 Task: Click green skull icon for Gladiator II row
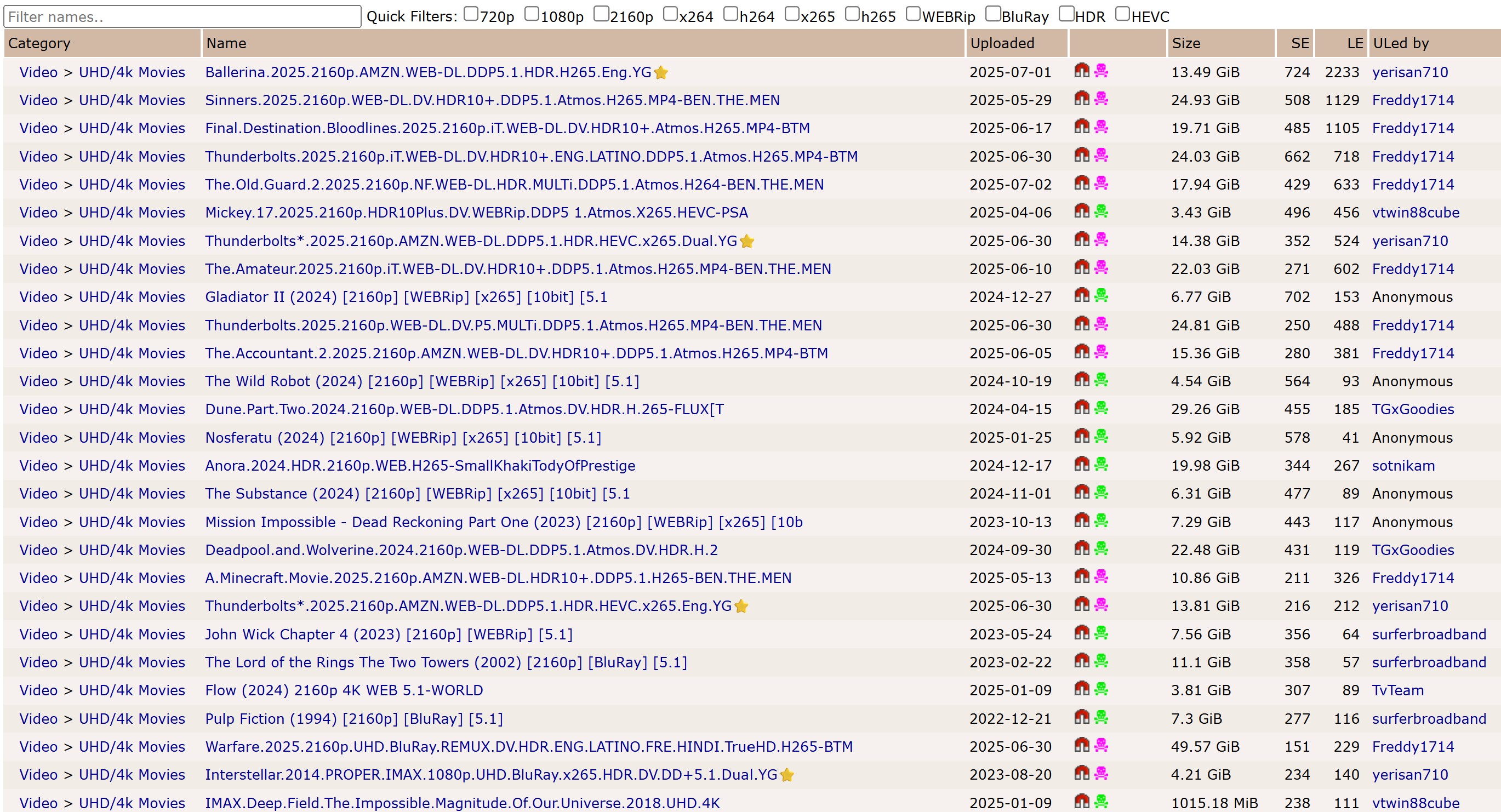pos(1102,296)
